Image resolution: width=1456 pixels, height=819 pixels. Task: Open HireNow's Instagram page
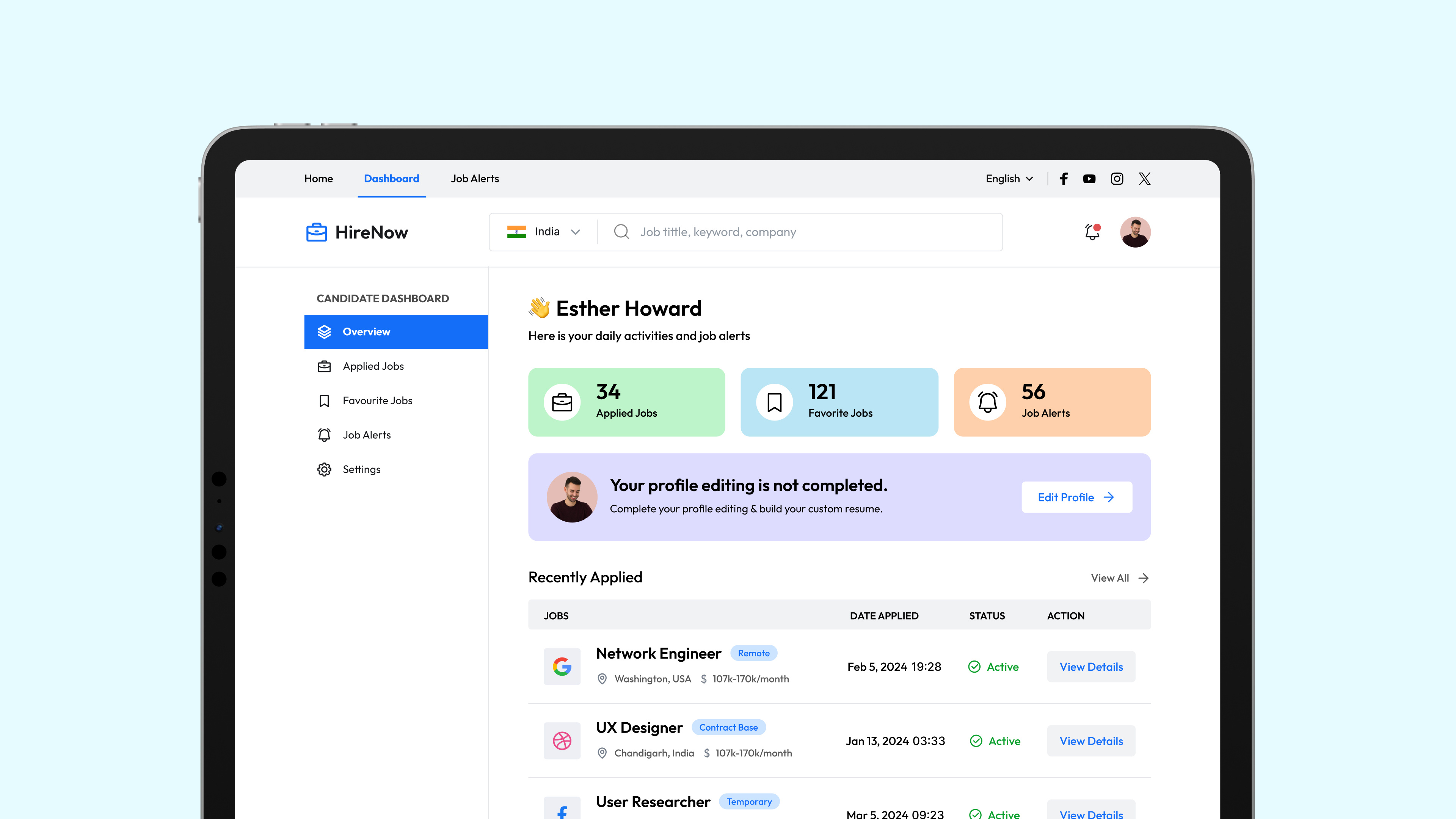1116,179
